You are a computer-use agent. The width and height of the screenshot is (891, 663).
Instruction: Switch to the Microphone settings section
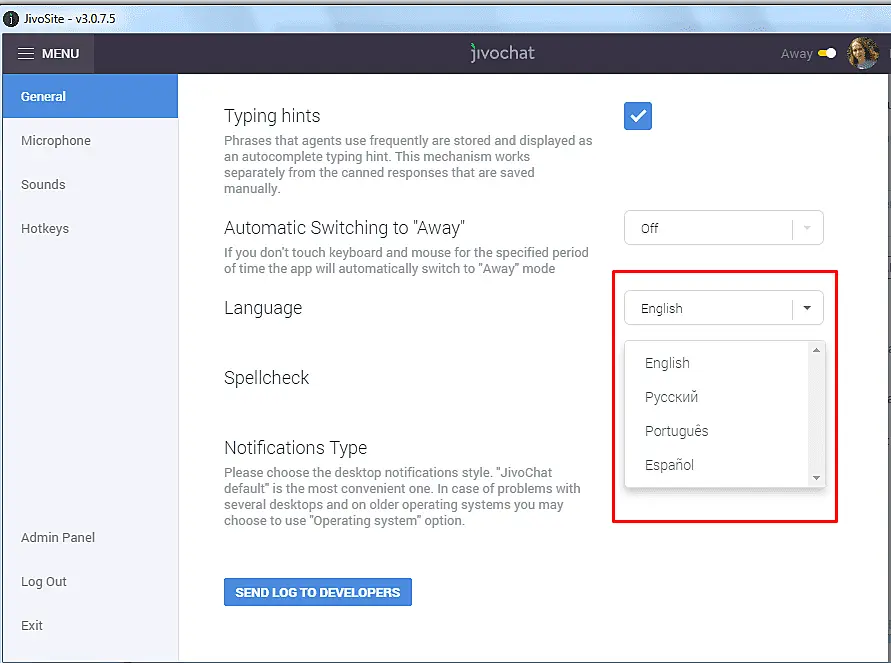point(55,140)
